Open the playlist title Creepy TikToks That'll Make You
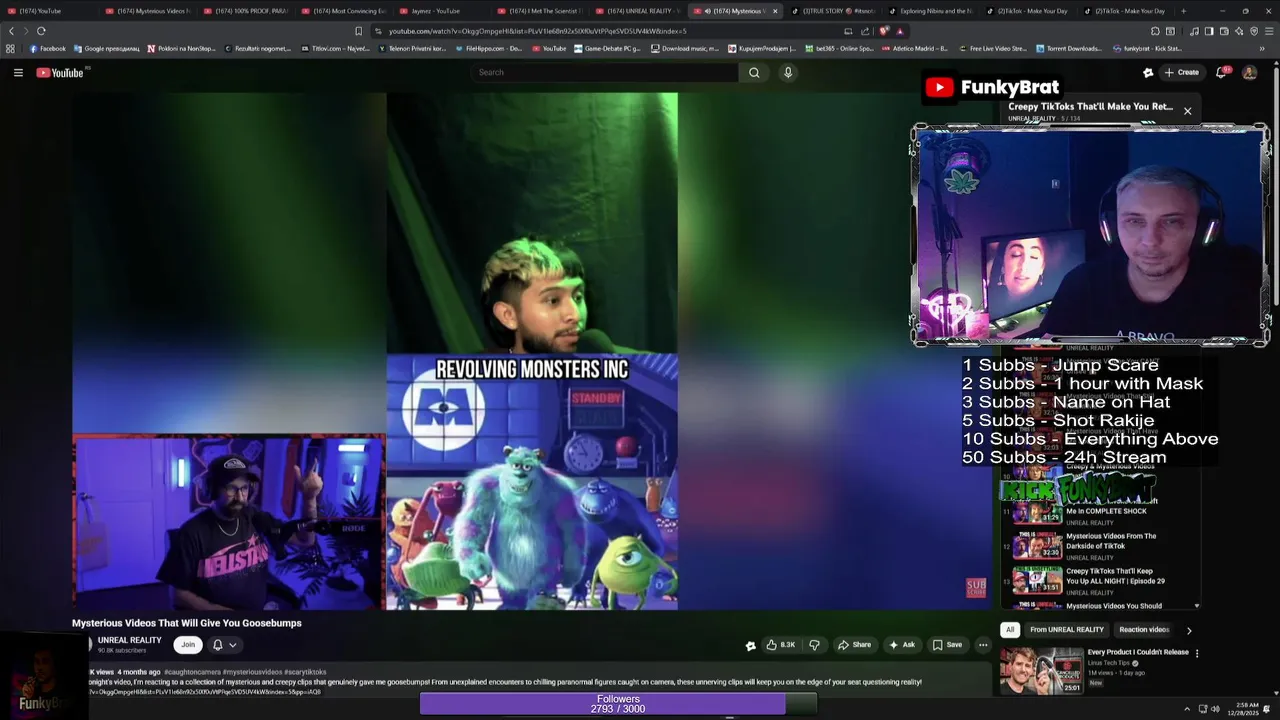 pos(1090,106)
